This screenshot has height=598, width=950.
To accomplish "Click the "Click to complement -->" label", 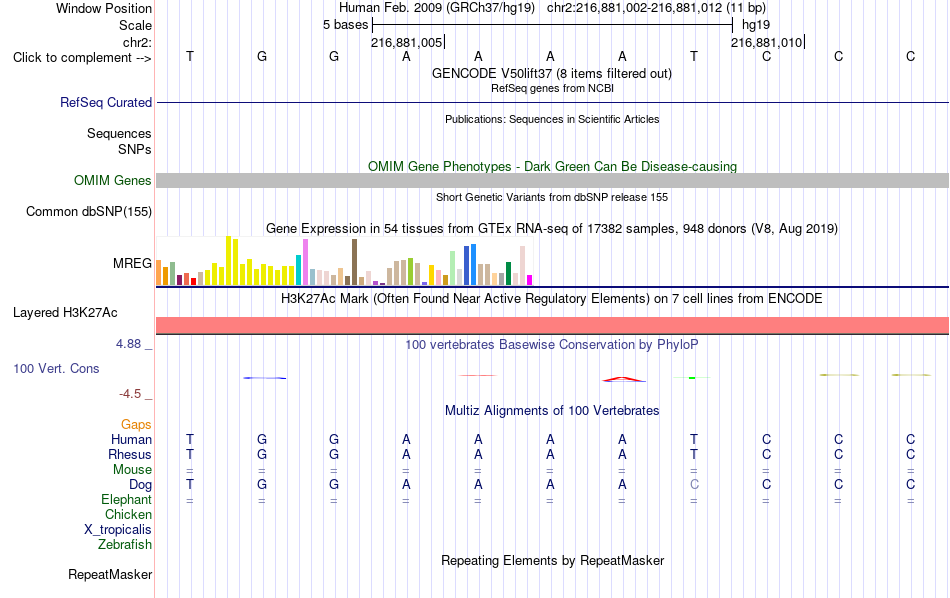I will [82, 58].
